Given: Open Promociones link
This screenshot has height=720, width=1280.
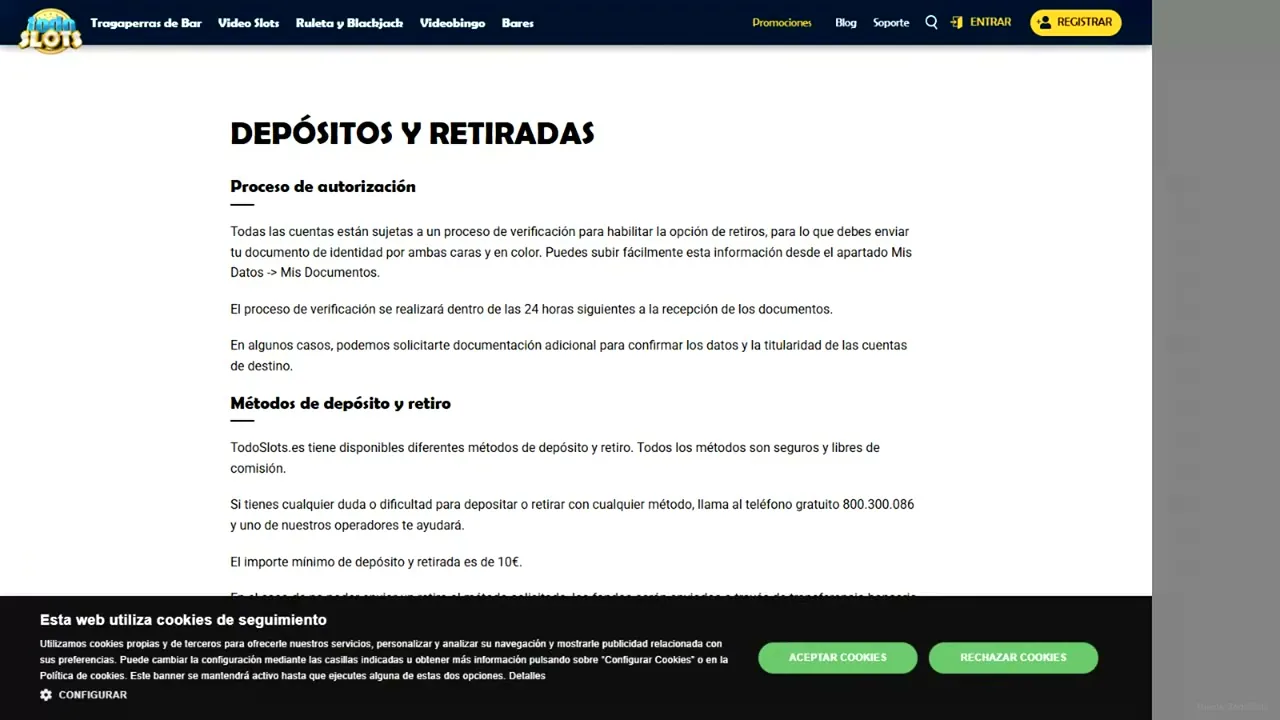Looking at the screenshot, I should 782,23.
